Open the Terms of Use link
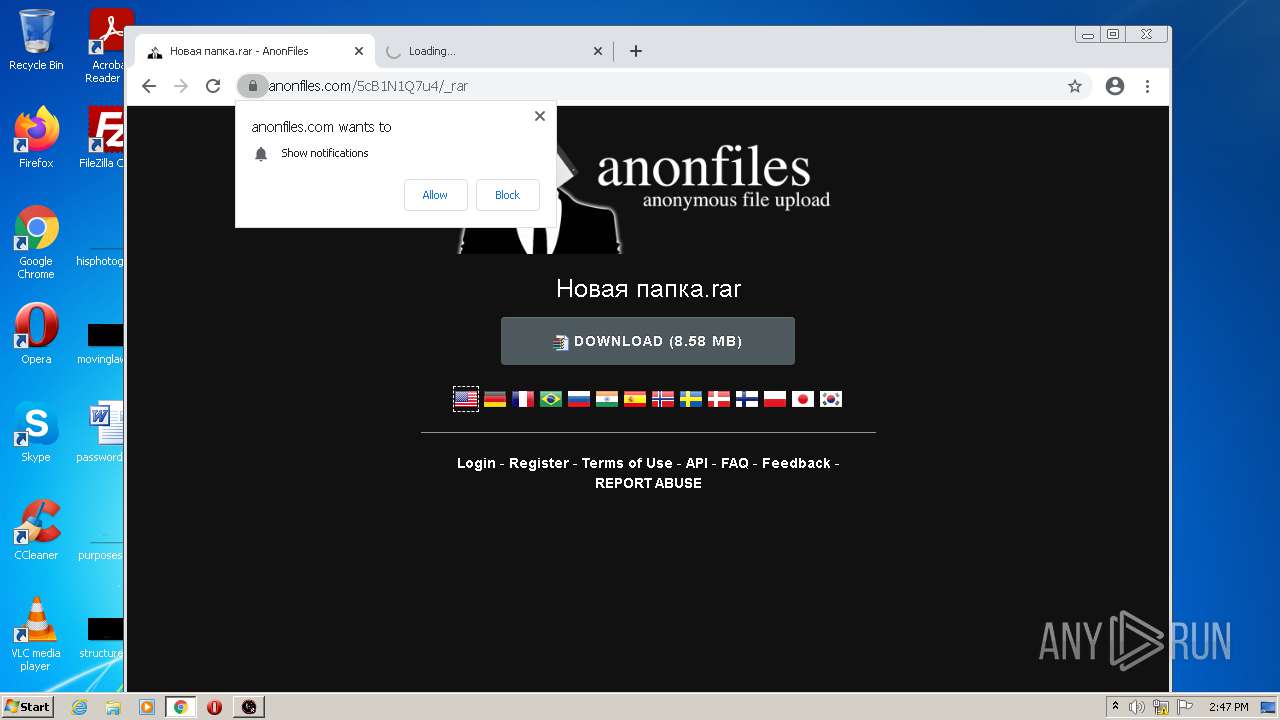 click(627, 463)
